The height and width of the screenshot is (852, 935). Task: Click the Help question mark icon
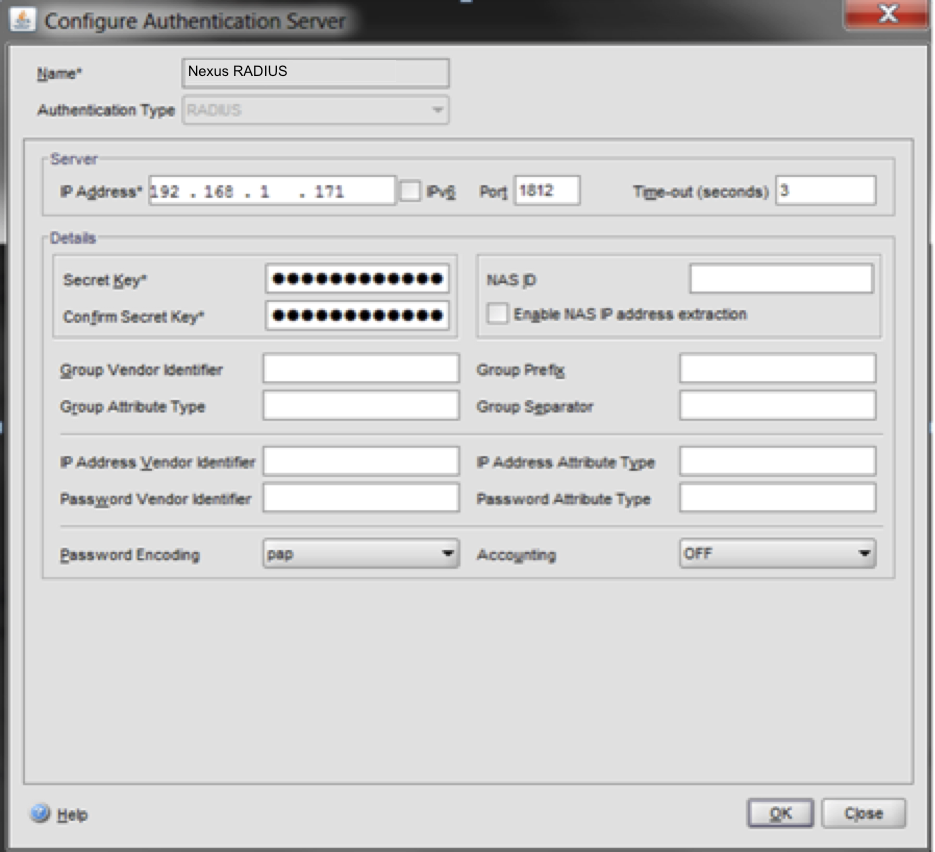pos(41,814)
